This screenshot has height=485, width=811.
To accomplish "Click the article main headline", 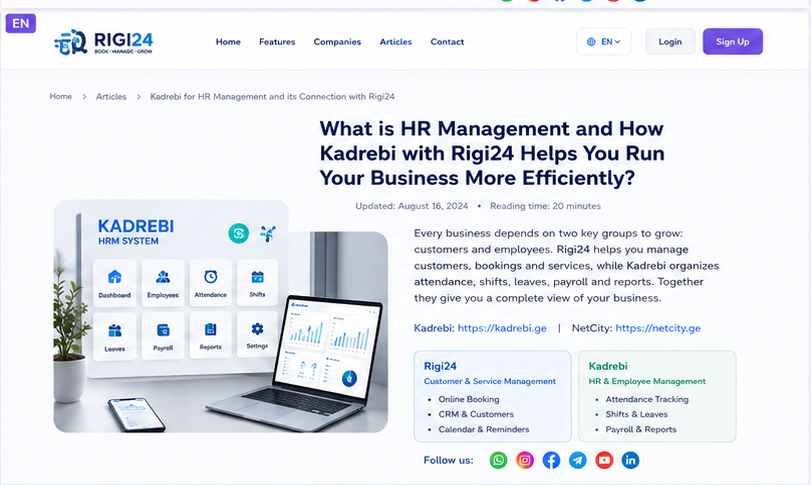I will [492, 153].
